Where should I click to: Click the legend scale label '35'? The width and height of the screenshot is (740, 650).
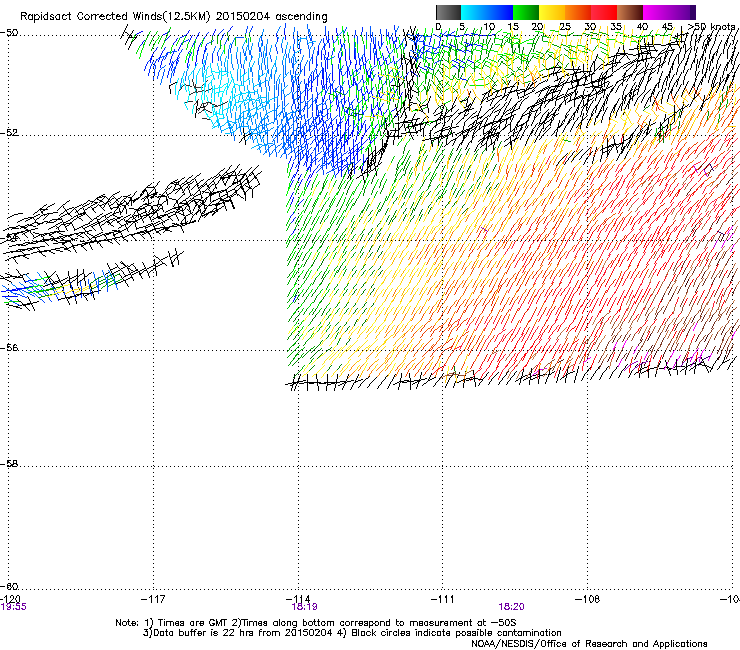point(616,27)
